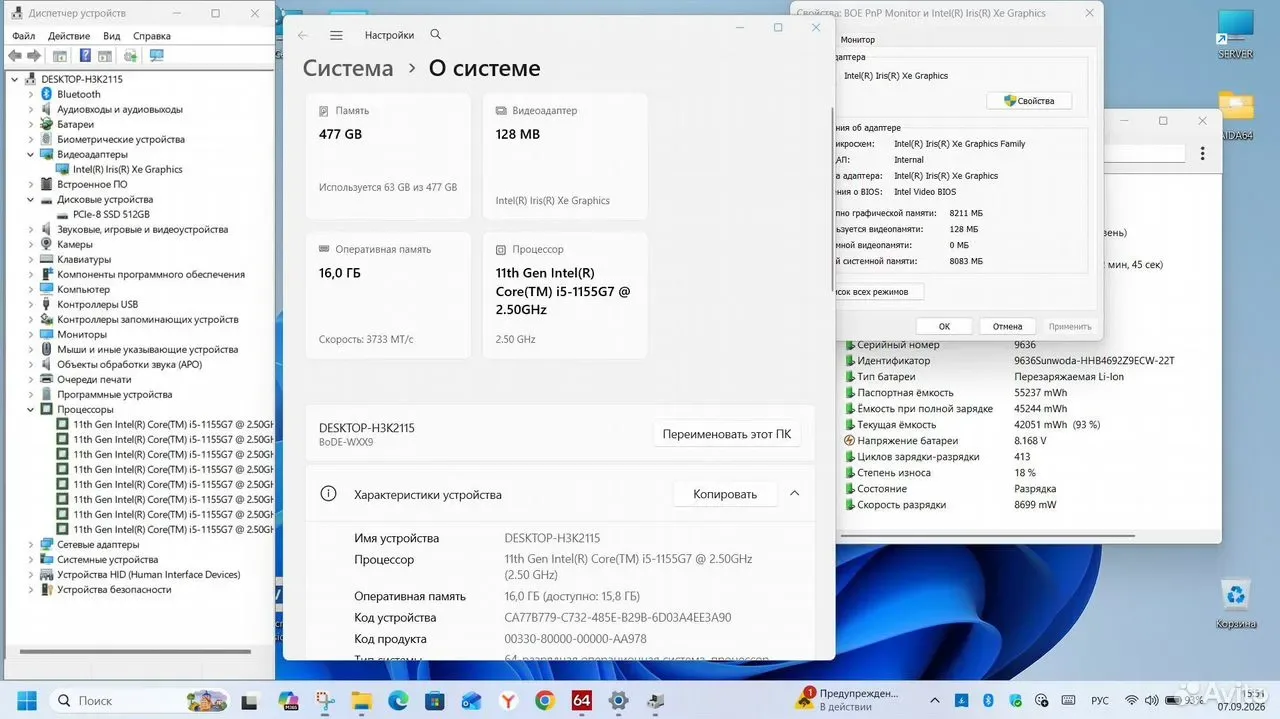Image resolution: width=1280 pixels, height=719 pixels.
Task: Open Snipping Tool taskbar icon
Action: pyautogui.click(x=325, y=701)
